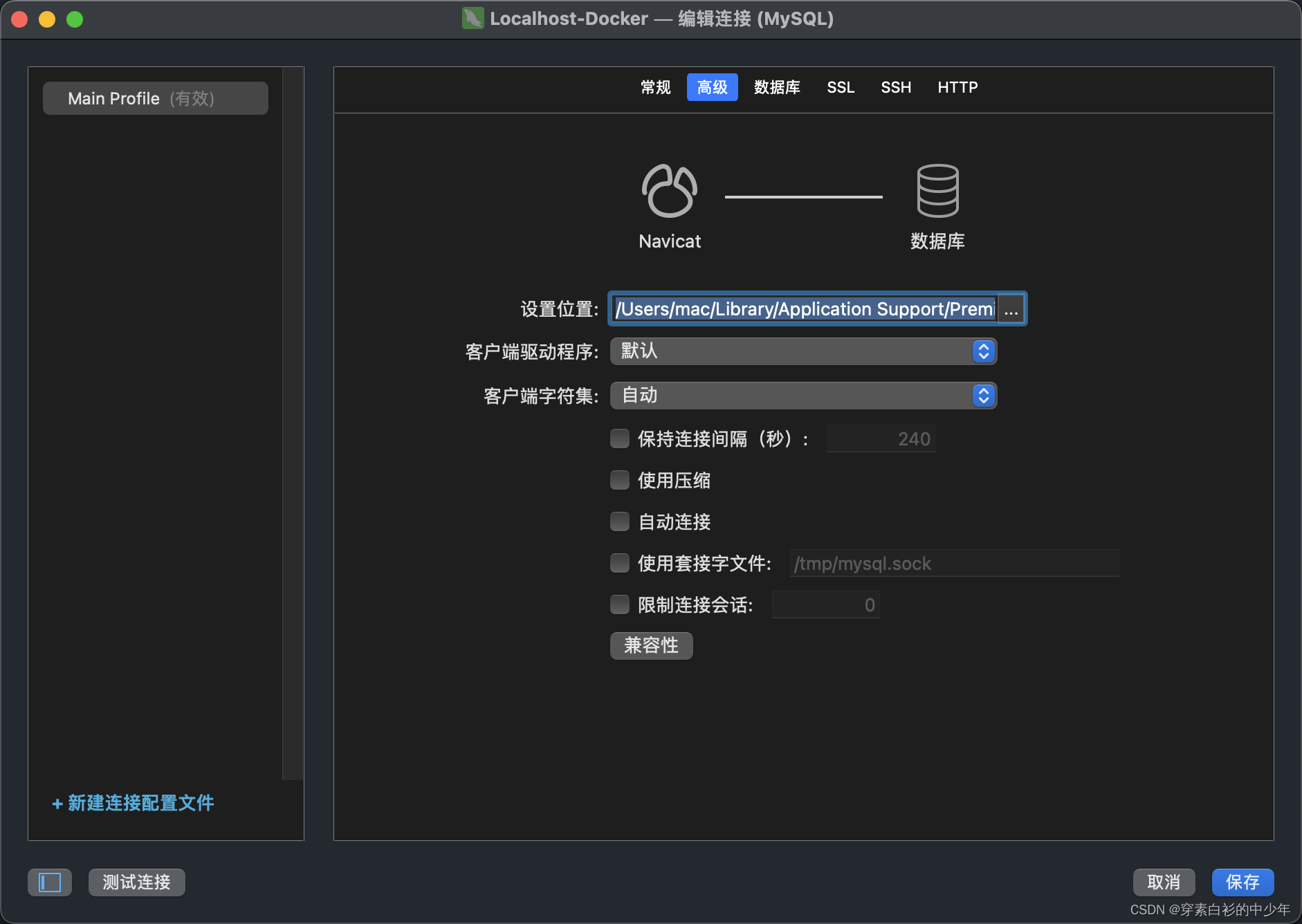Close the window with red button
Viewport: 1302px width, 924px height.
[x=19, y=19]
